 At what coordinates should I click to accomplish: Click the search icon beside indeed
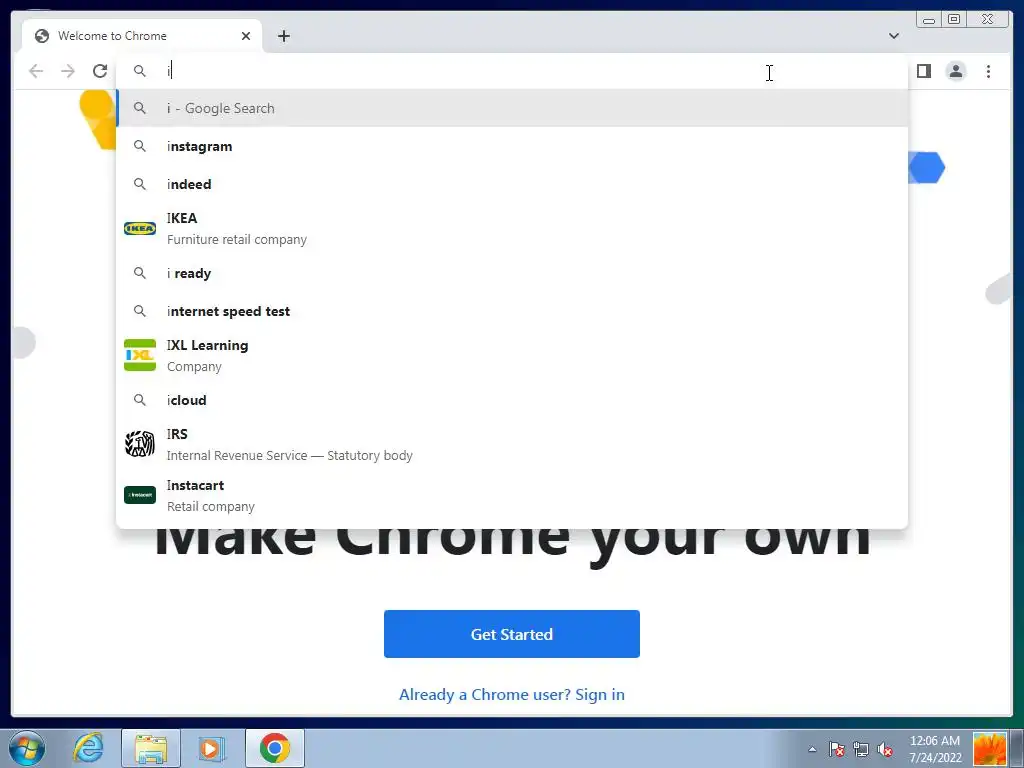coord(140,184)
